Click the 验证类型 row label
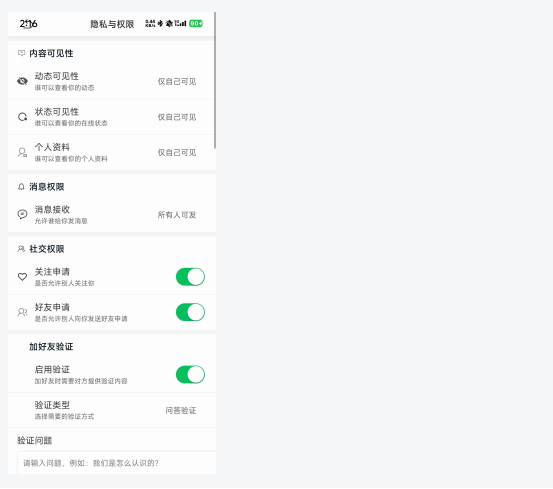Screen dimensions: 553x489 point(52,405)
